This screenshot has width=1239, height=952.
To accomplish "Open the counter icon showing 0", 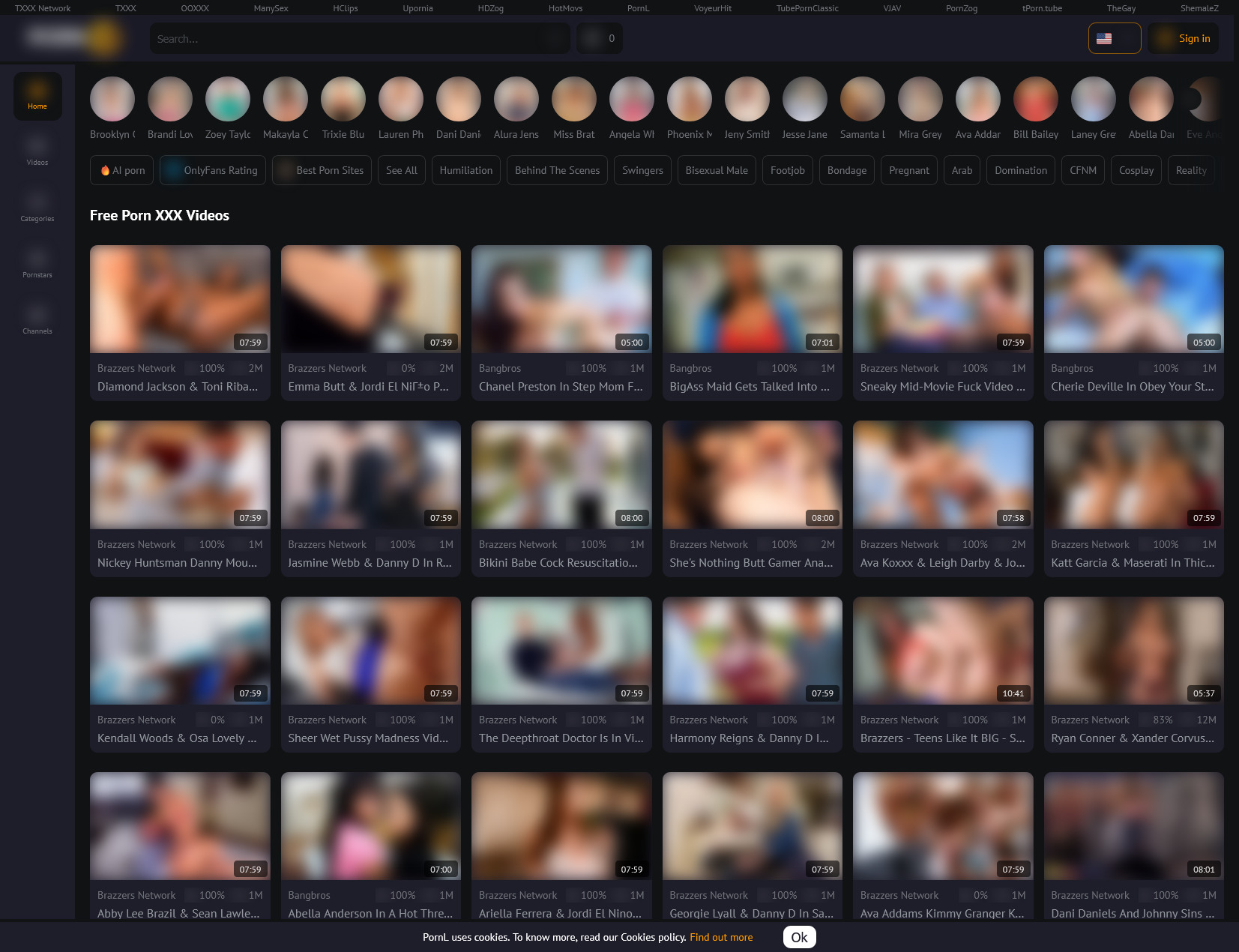I will tap(600, 38).
